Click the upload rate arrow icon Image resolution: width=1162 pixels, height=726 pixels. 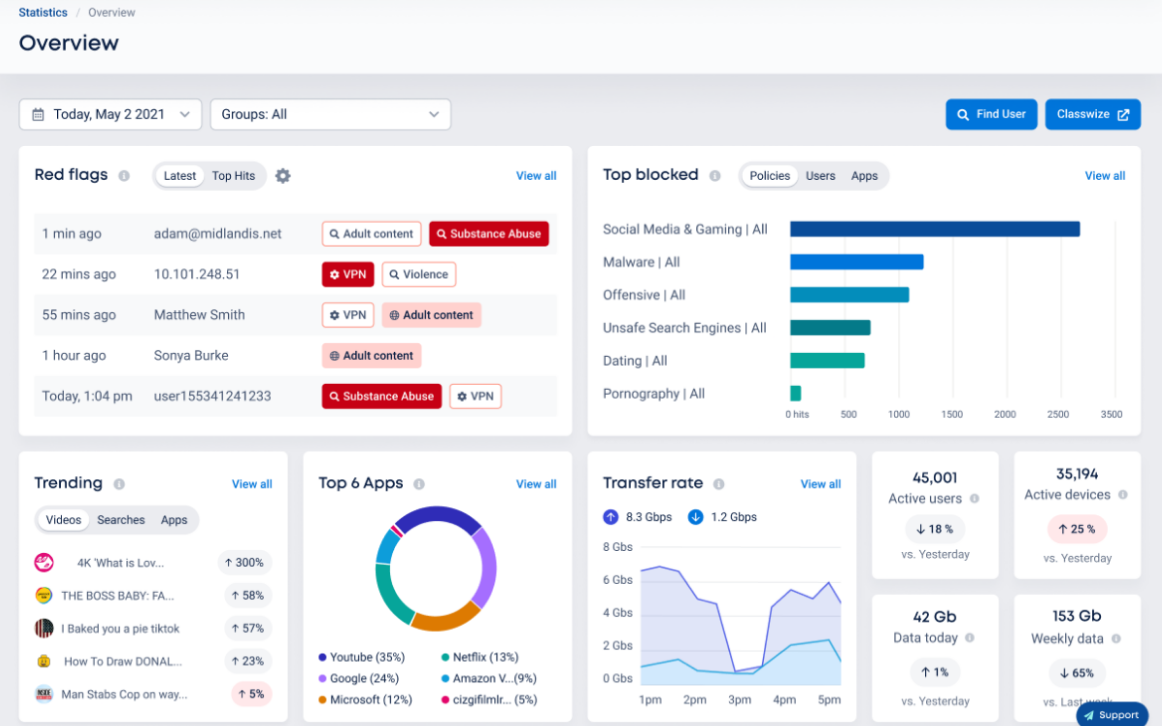tap(611, 517)
